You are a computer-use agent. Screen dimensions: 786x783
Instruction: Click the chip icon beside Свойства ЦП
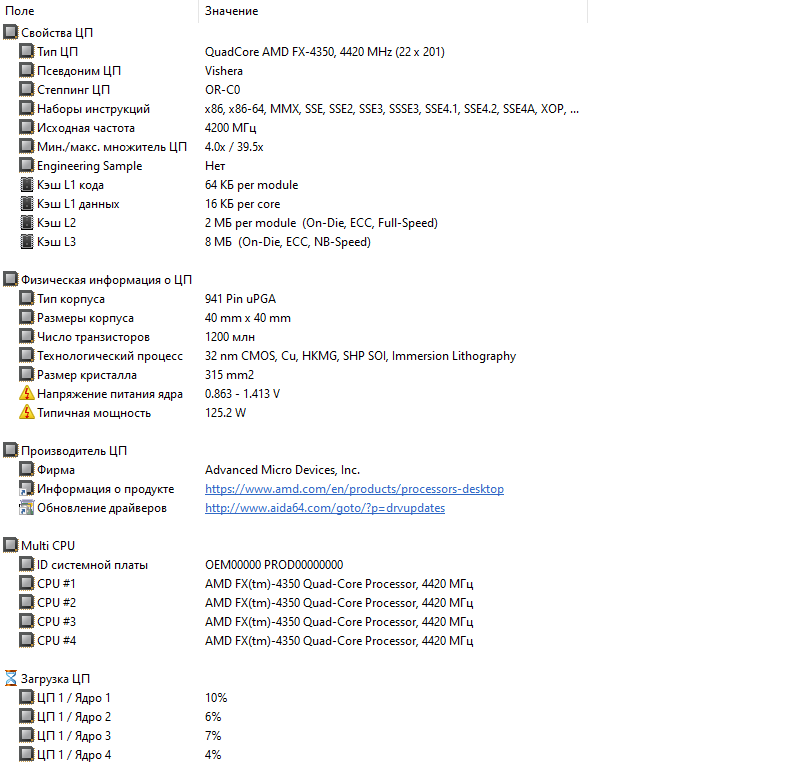click(x=11, y=32)
